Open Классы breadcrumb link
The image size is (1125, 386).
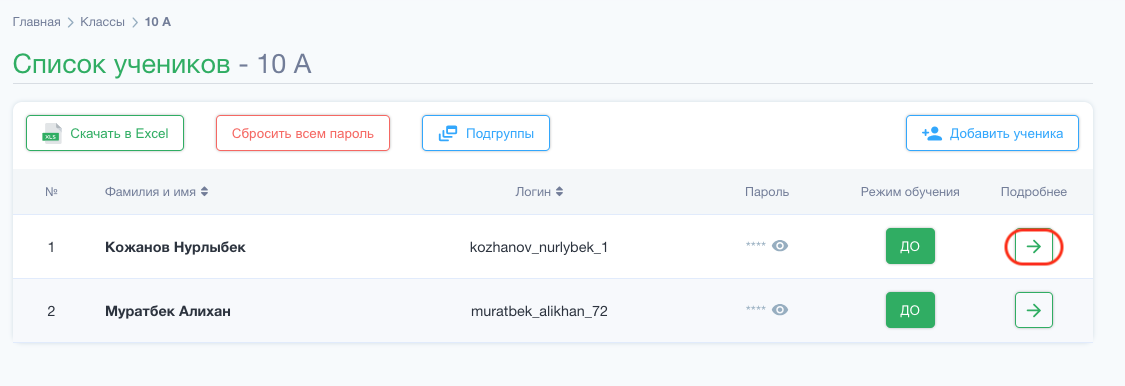coord(103,22)
